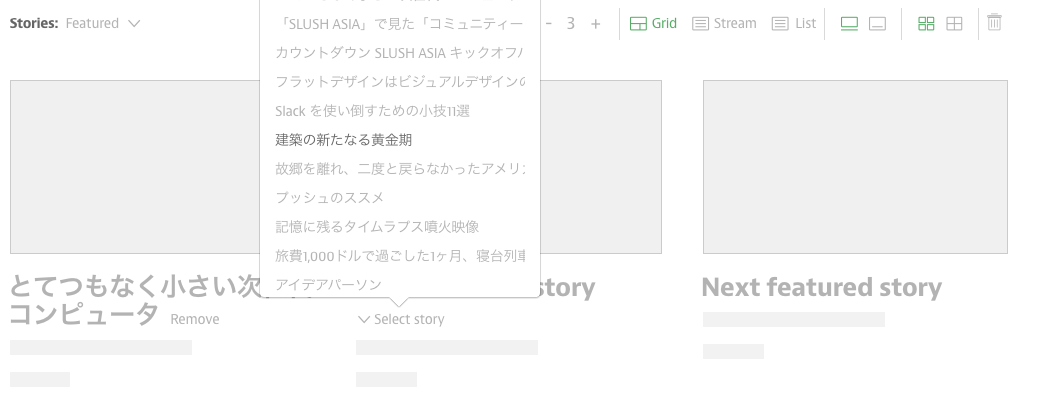Click the trash can delete icon
Image resolution: width=1056 pixels, height=412 pixels.
(x=994, y=22)
